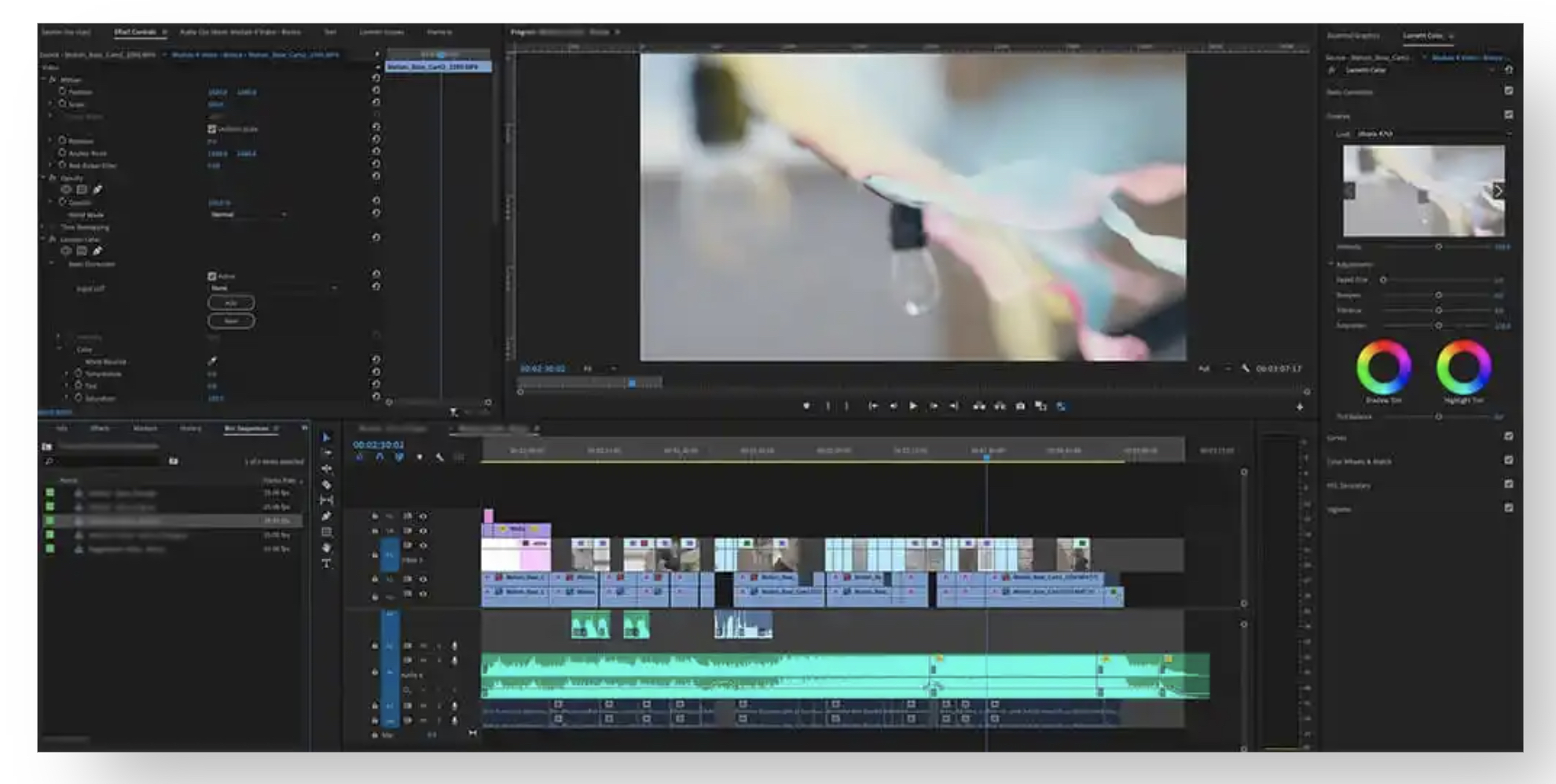This screenshot has width=1556, height=784.
Task: Reset the Lumetri Color effect
Action: [x=376, y=237]
